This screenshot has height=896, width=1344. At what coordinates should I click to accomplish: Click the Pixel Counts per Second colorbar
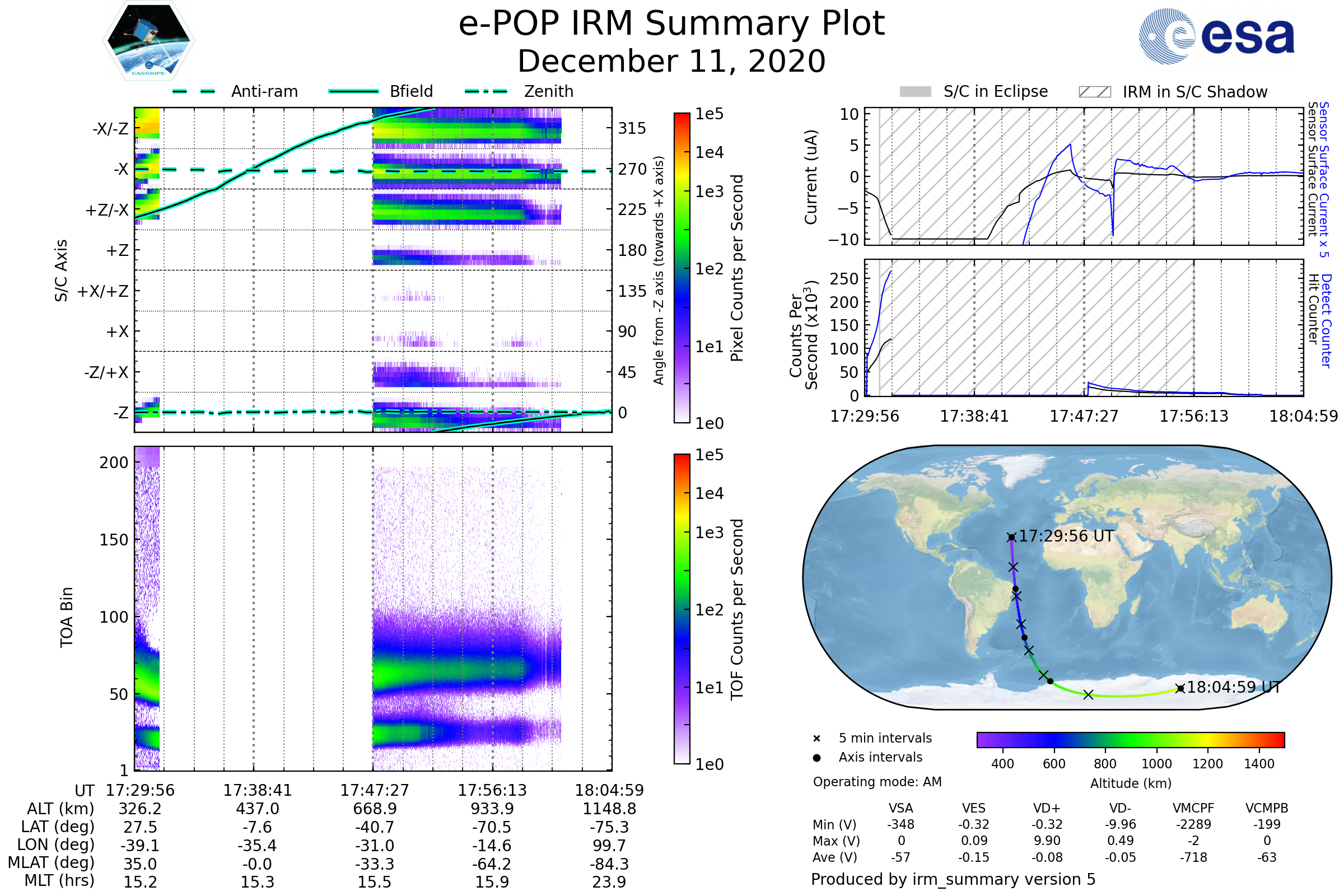682,268
